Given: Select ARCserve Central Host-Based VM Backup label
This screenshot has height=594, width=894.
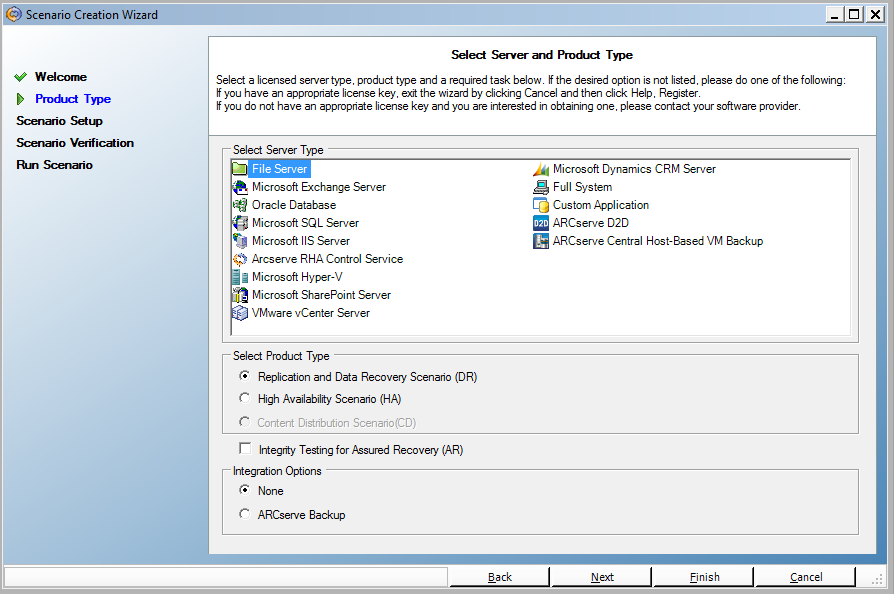Looking at the screenshot, I should (657, 241).
